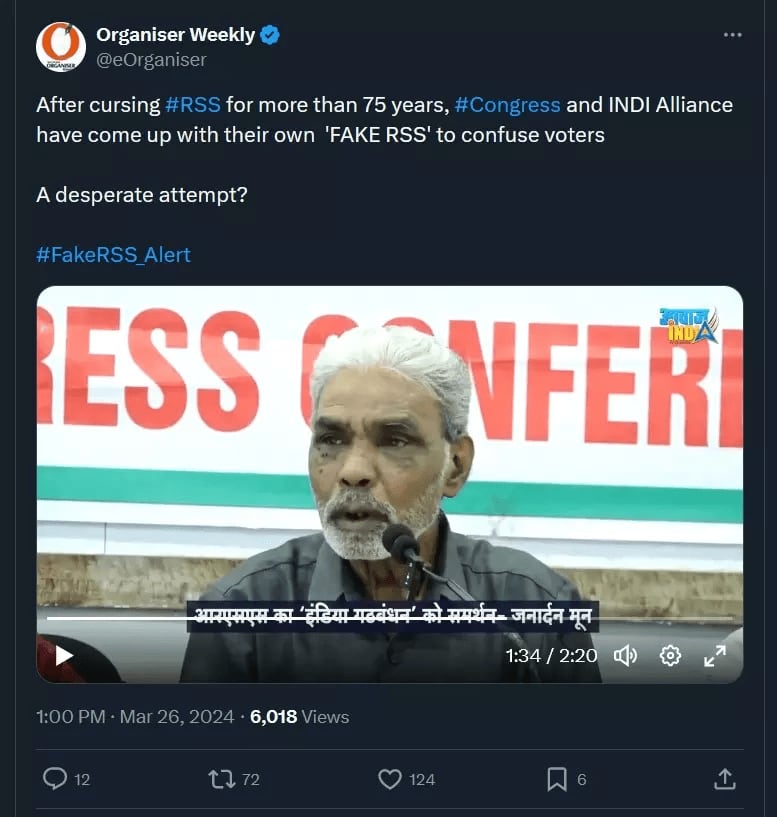Click Organiser Weekly profile avatar
This screenshot has height=817, width=777.
(61, 47)
